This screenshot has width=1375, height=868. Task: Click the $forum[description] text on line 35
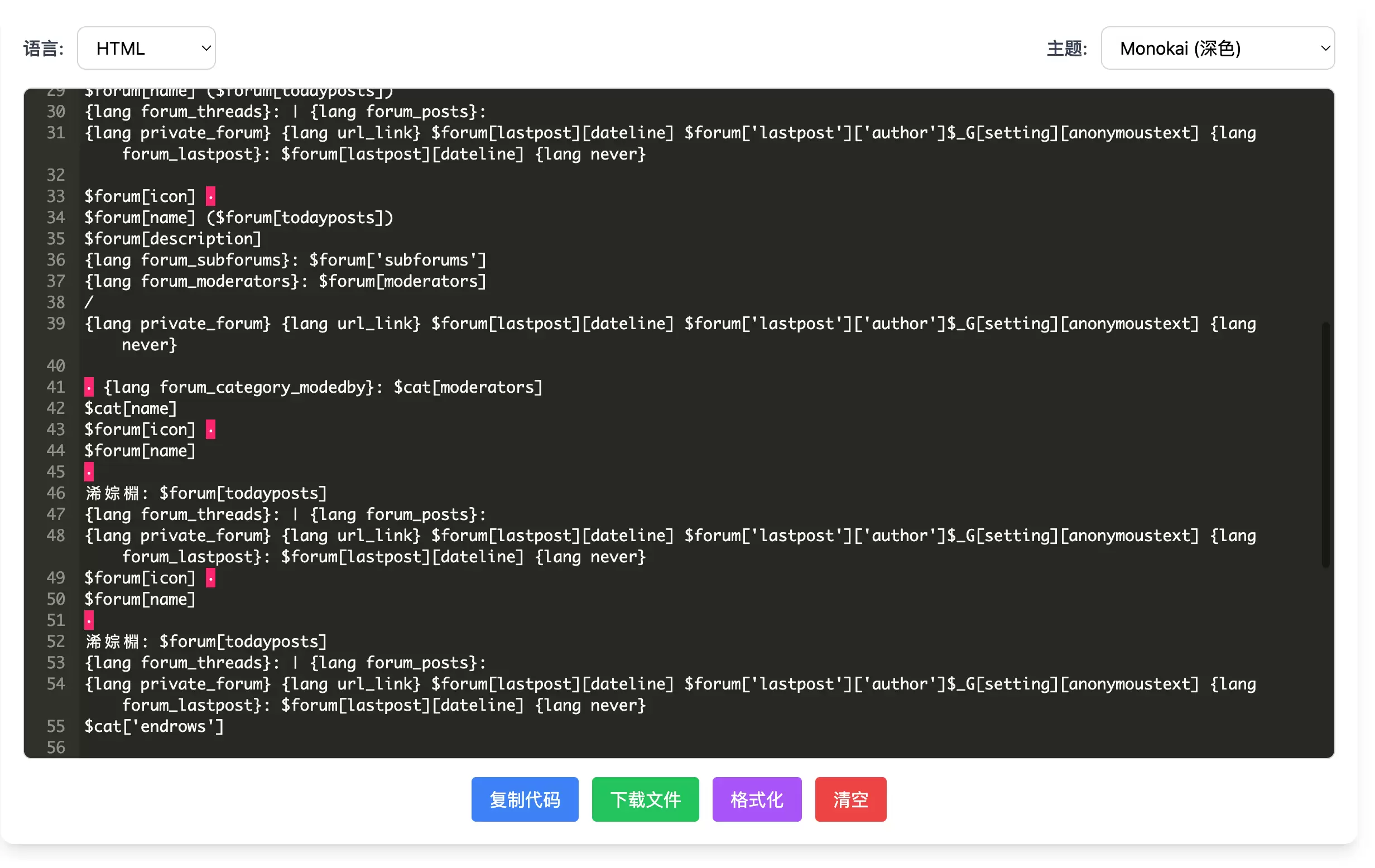tap(173, 239)
